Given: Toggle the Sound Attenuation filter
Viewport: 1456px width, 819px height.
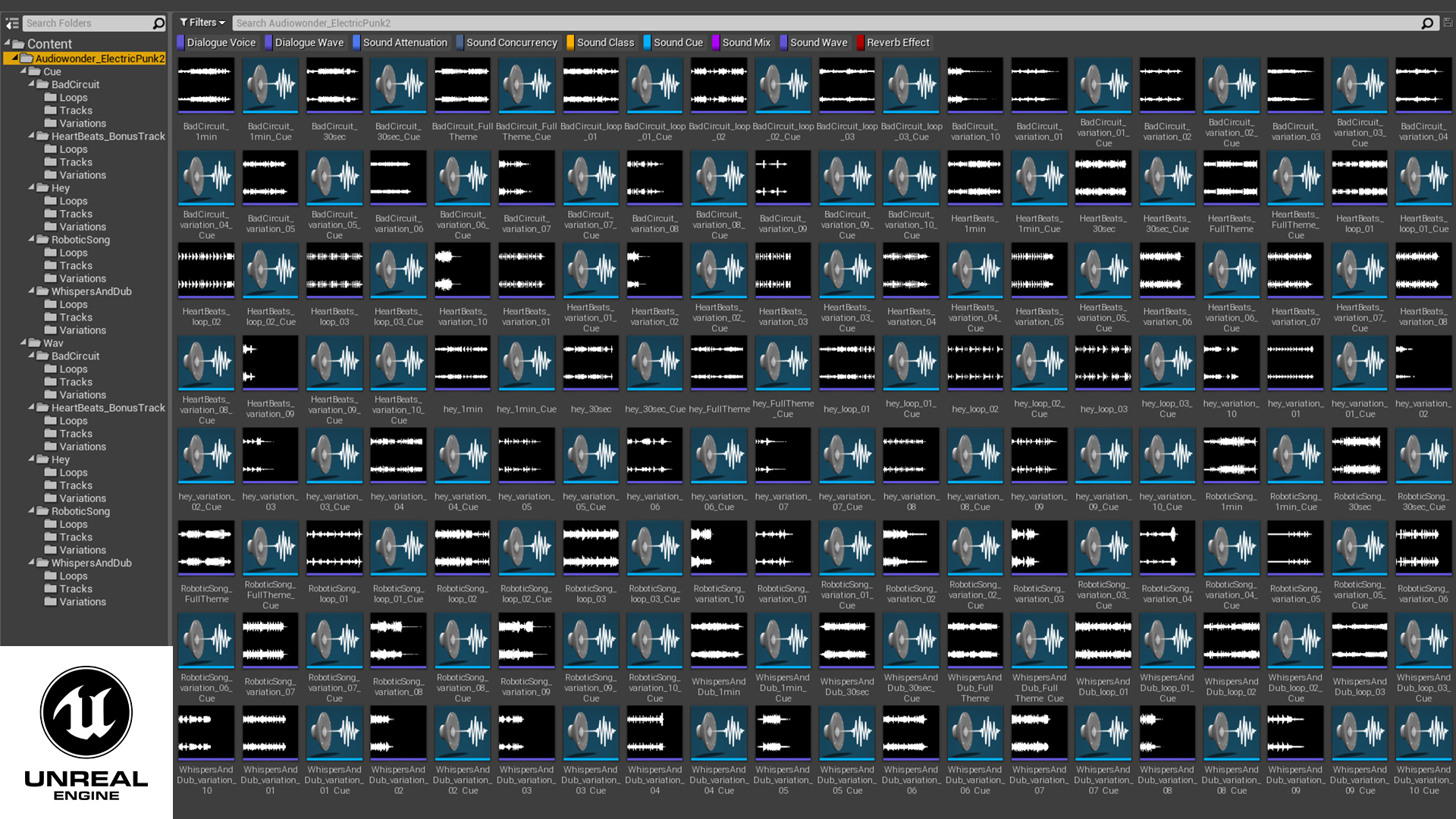Looking at the screenshot, I should (400, 42).
